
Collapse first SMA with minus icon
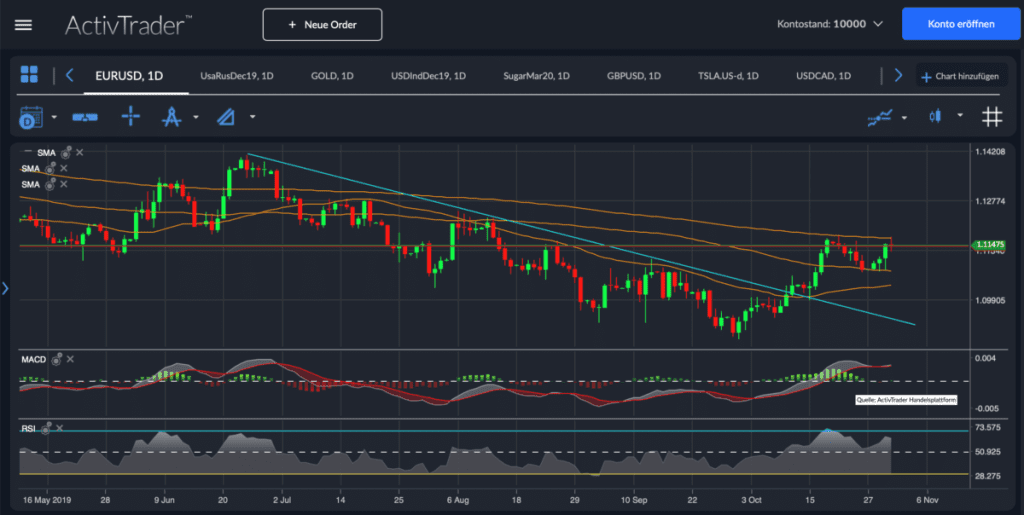(x=28, y=152)
